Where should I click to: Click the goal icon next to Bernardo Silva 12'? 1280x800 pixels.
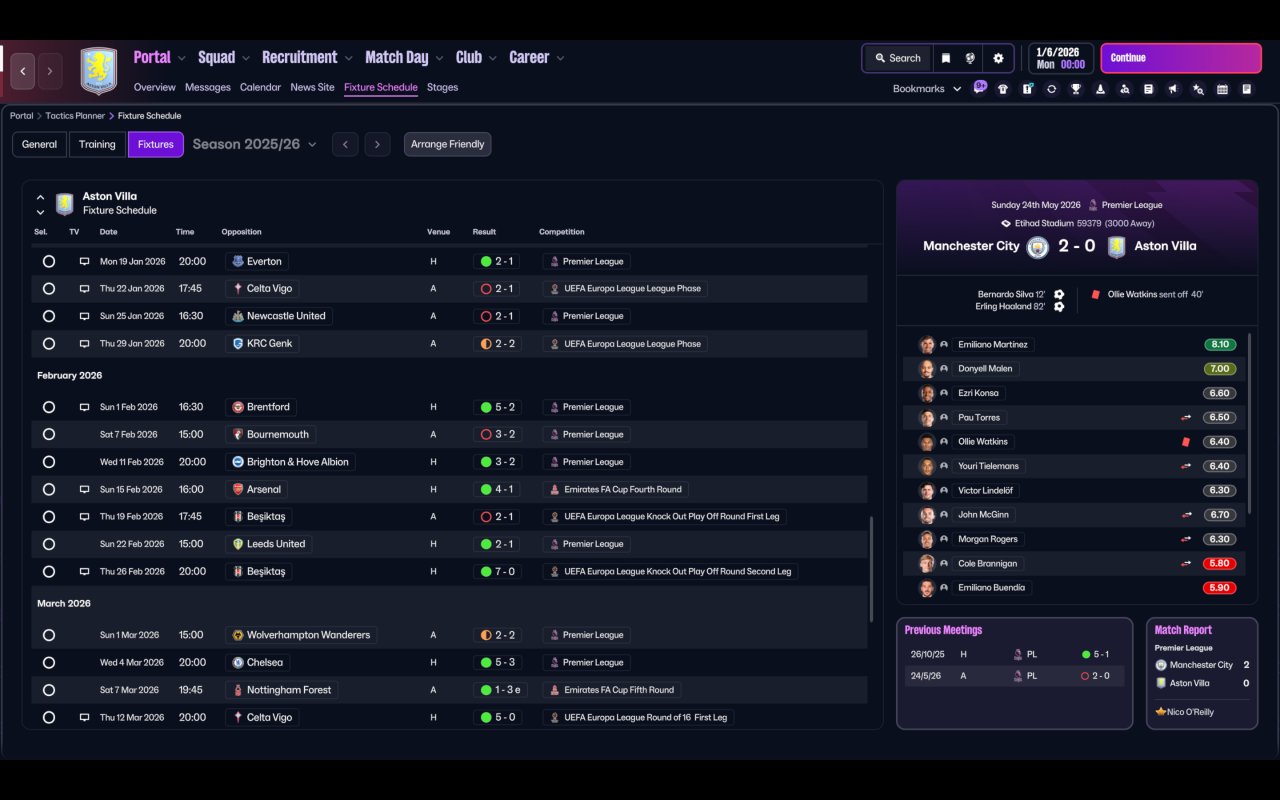point(1059,295)
